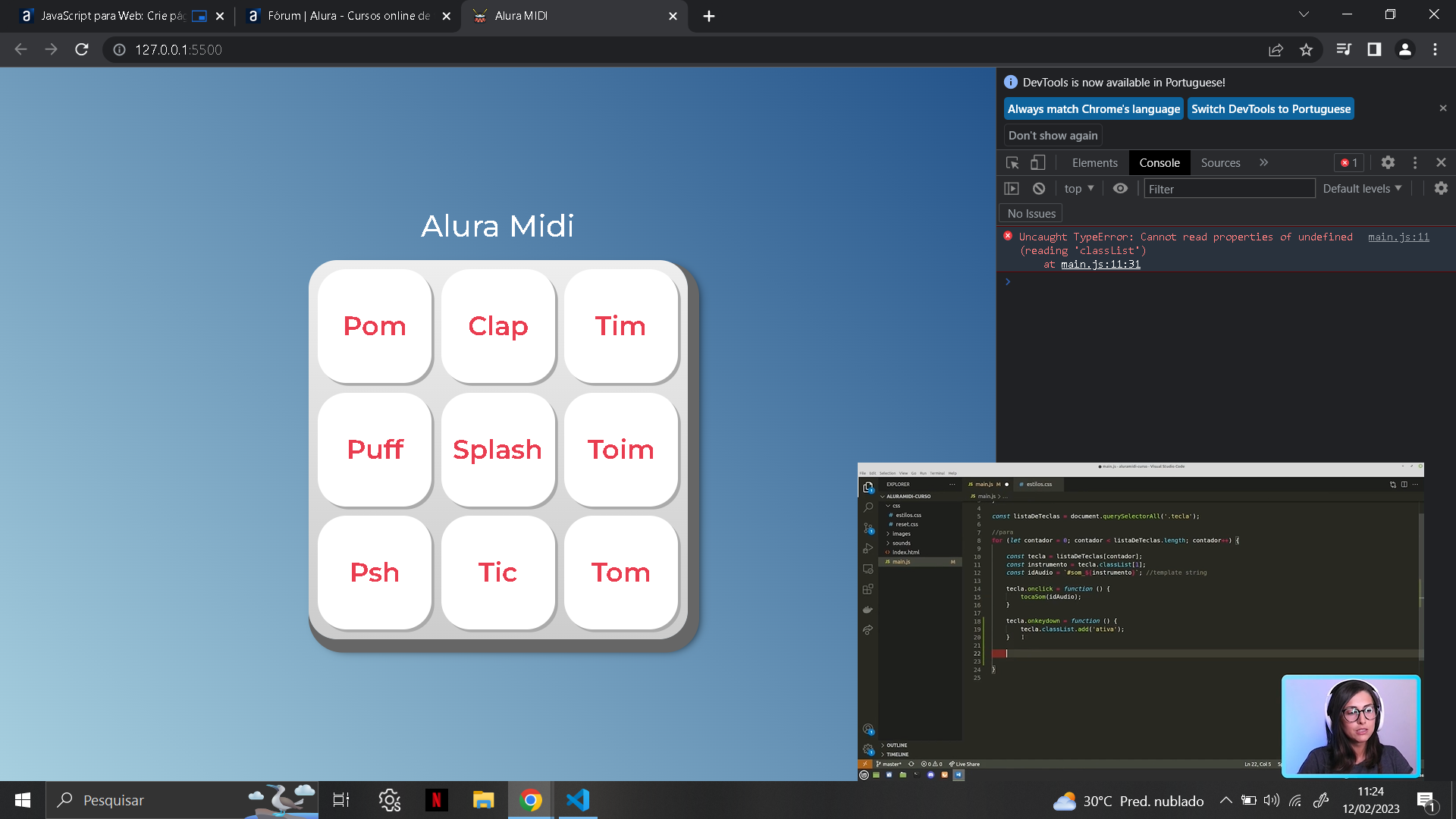Dismiss the DevTools language notification

[x=1443, y=108]
